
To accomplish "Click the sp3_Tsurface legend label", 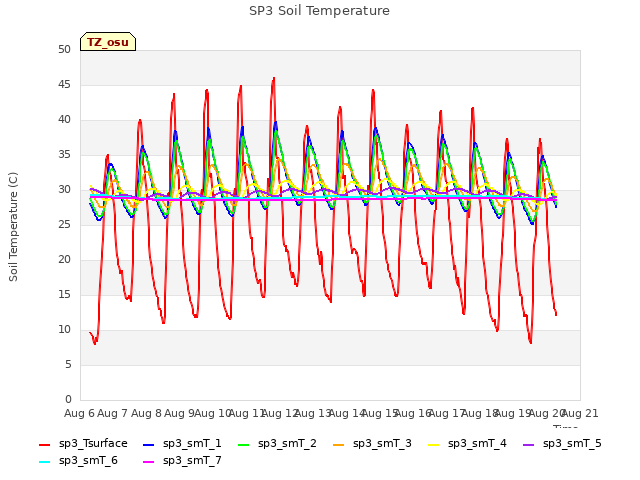I will tap(93, 443).
